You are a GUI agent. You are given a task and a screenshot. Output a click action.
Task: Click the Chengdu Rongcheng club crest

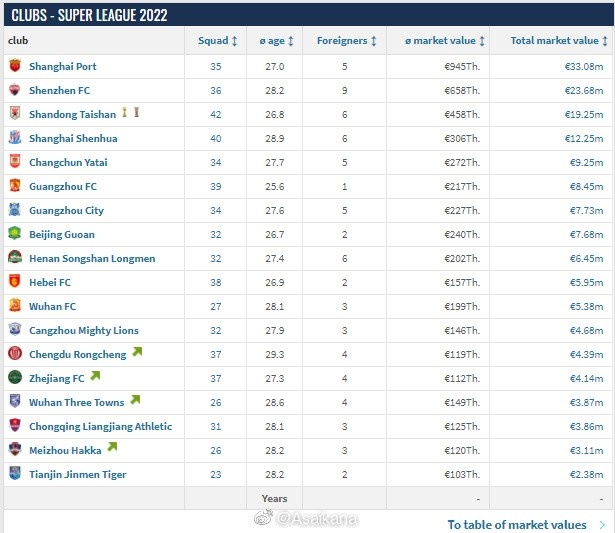coord(15,353)
